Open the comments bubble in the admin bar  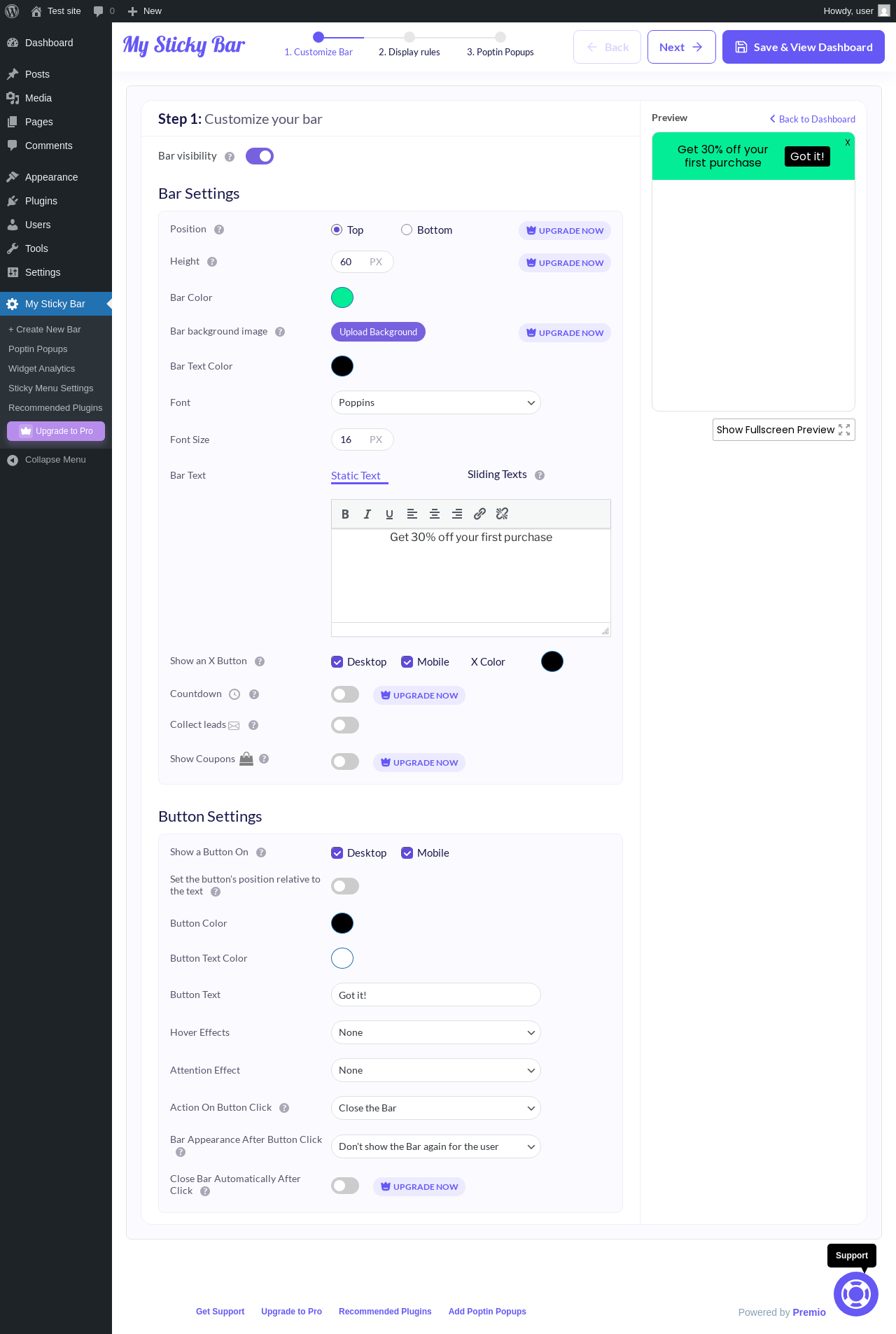(x=104, y=11)
